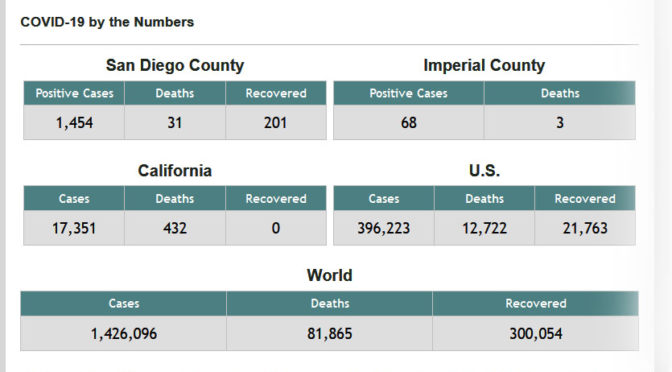The width and height of the screenshot is (672, 372).
Task: Select World cases value 1,426,096
Action: point(123,333)
